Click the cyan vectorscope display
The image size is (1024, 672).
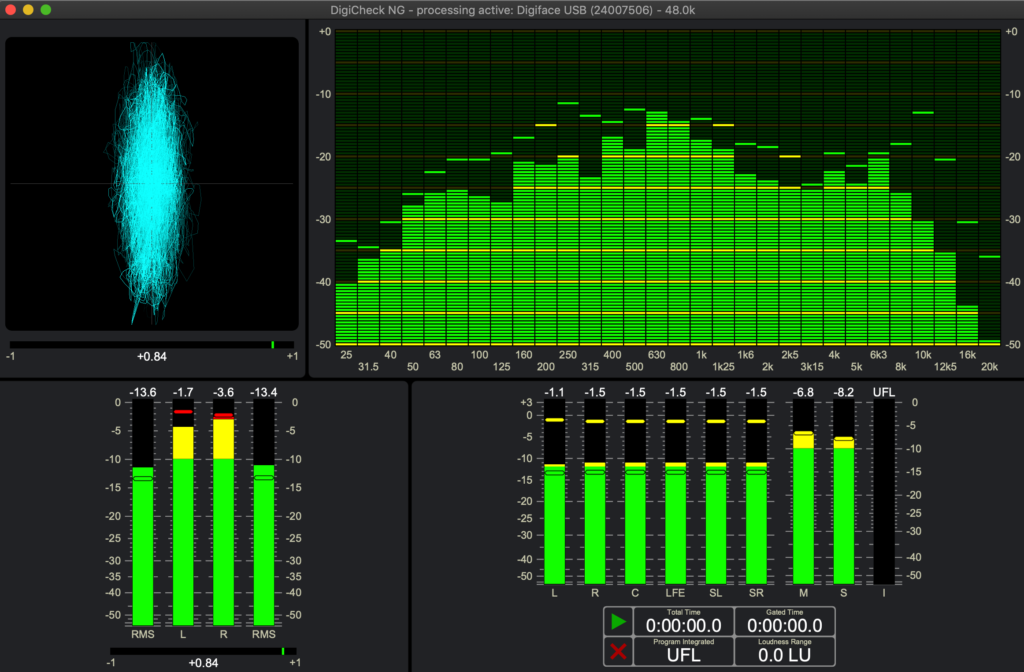[x=152, y=184]
